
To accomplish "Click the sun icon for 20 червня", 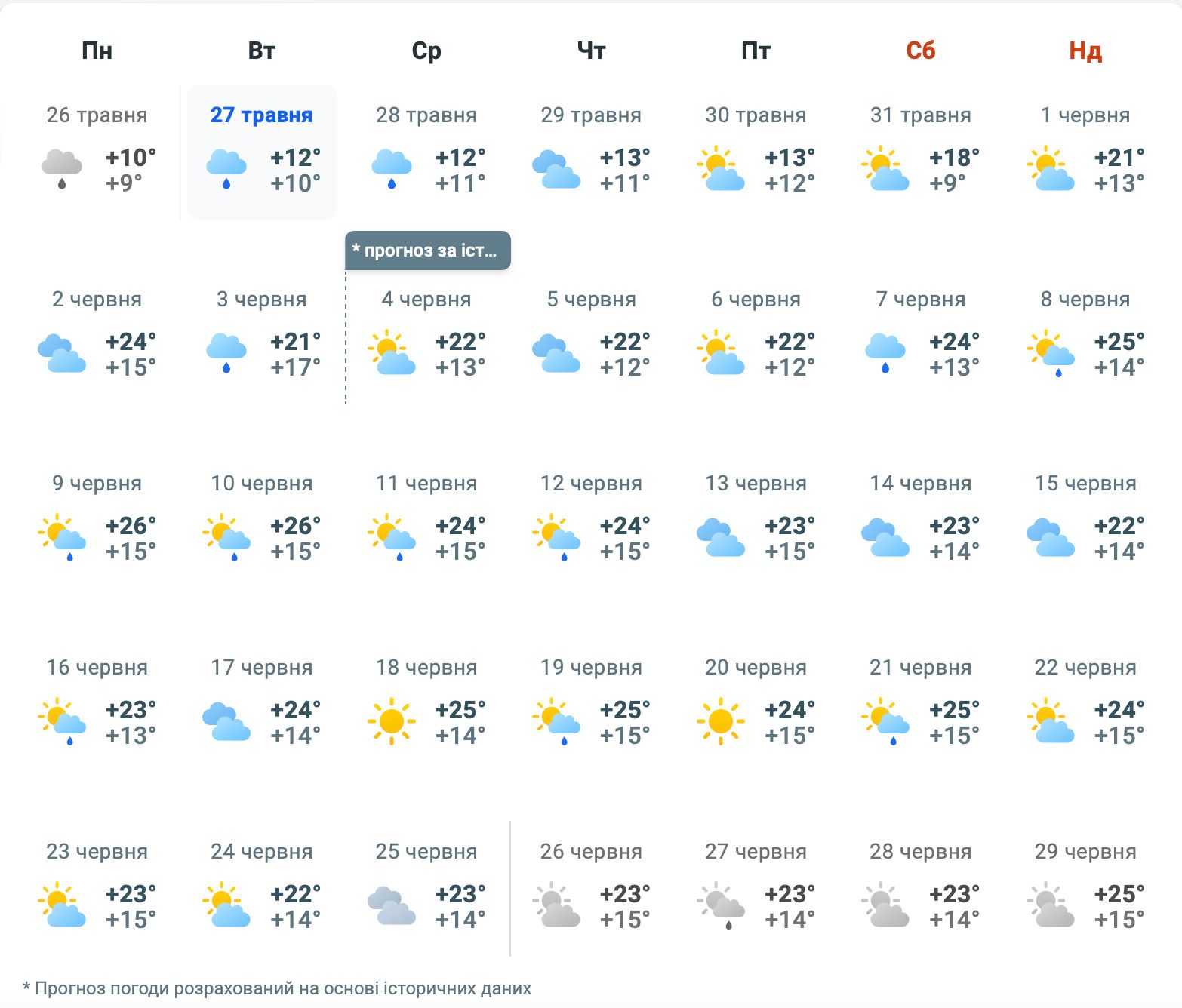I will point(721,721).
